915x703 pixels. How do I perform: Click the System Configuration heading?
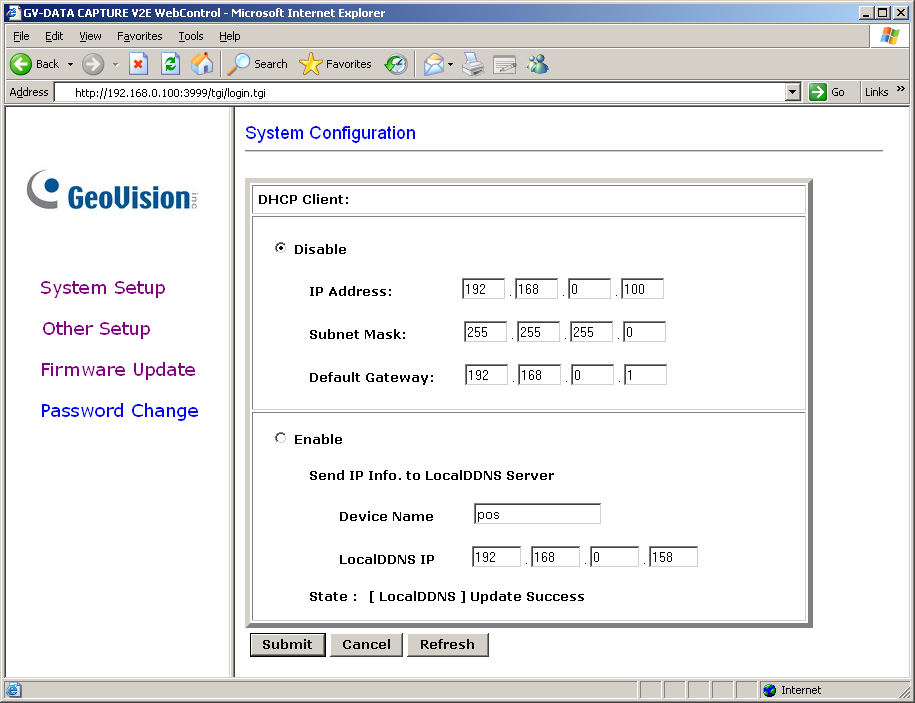(x=330, y=133)
